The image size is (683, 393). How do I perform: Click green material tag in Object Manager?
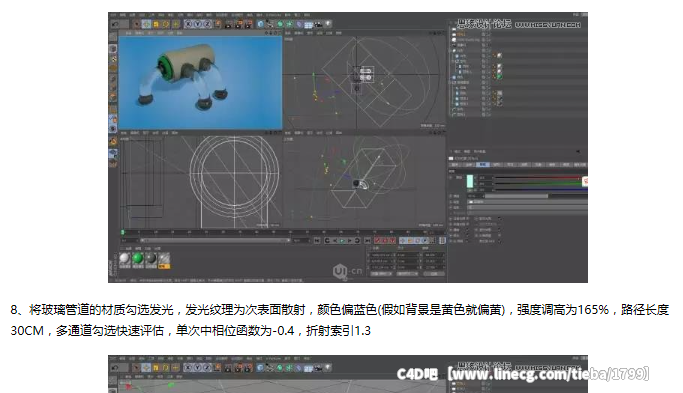pos(500,77)
